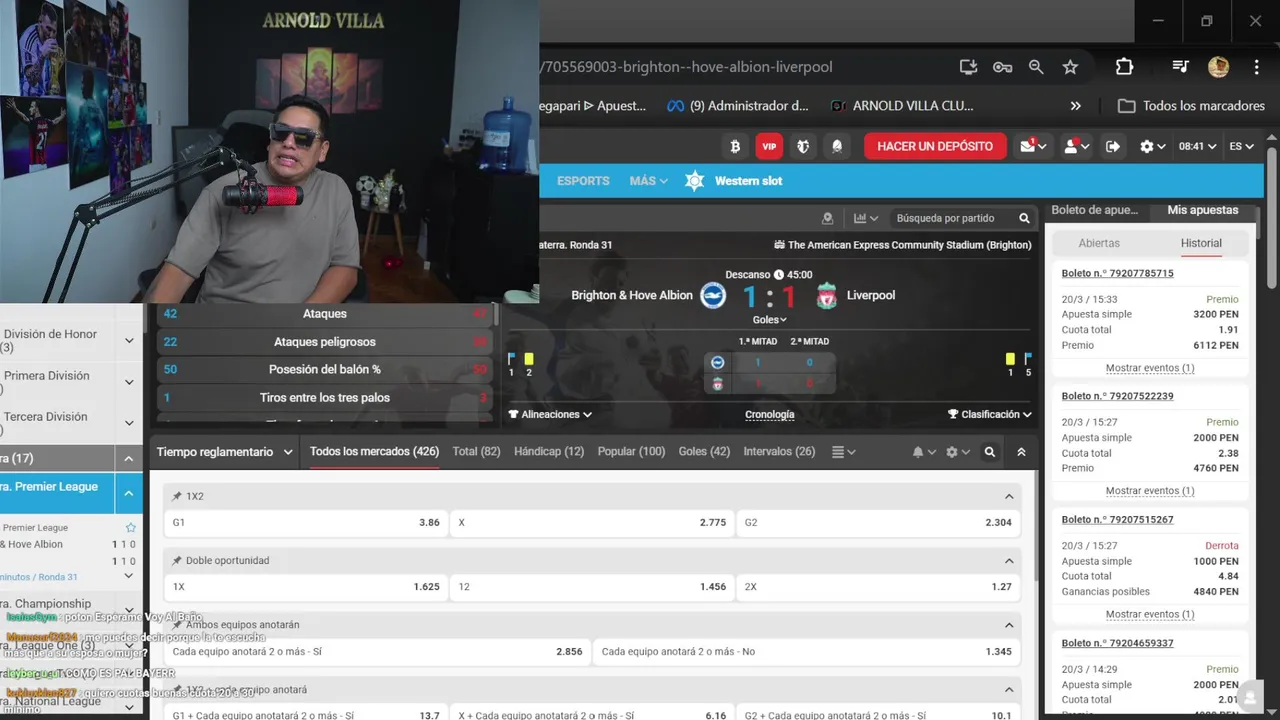Collapse the Ambos equipos anotarán section
Viewport: 1280px width, 720px height.
[x=1009, y=625]
